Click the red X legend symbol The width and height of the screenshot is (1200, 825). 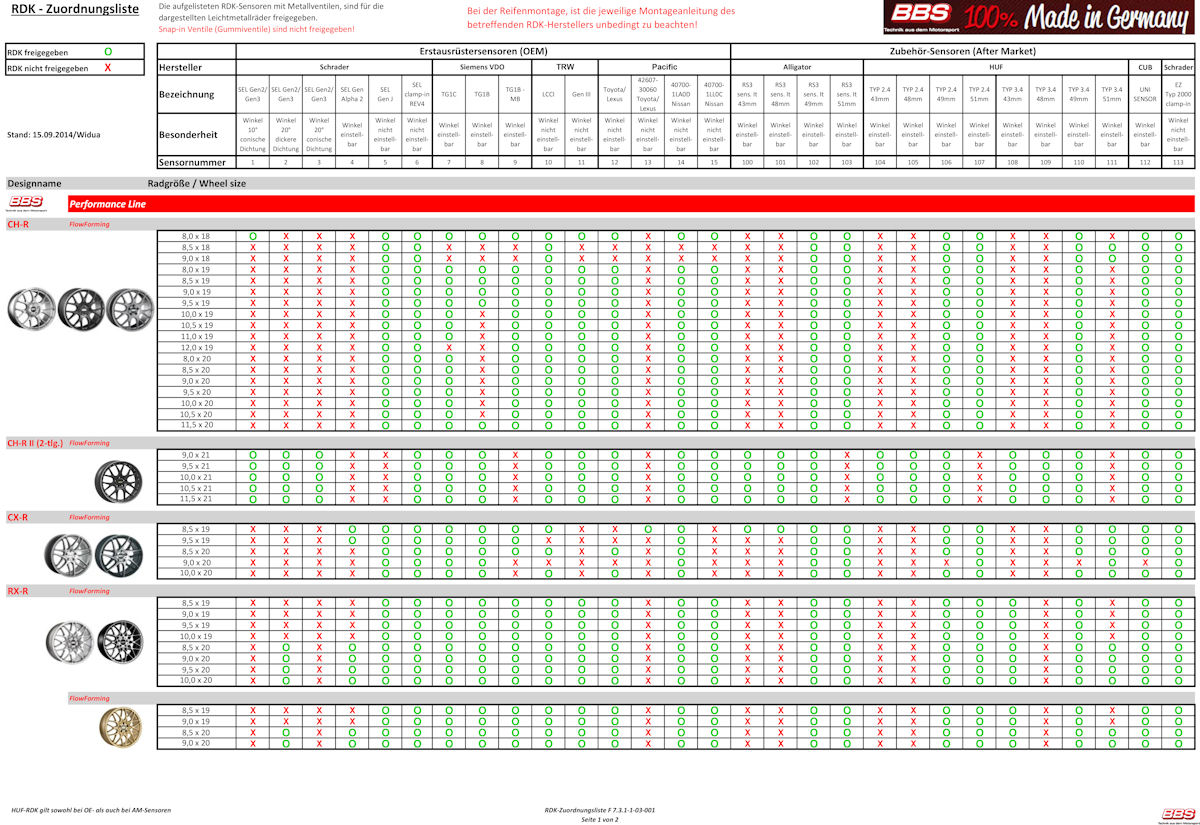point(108,68)
